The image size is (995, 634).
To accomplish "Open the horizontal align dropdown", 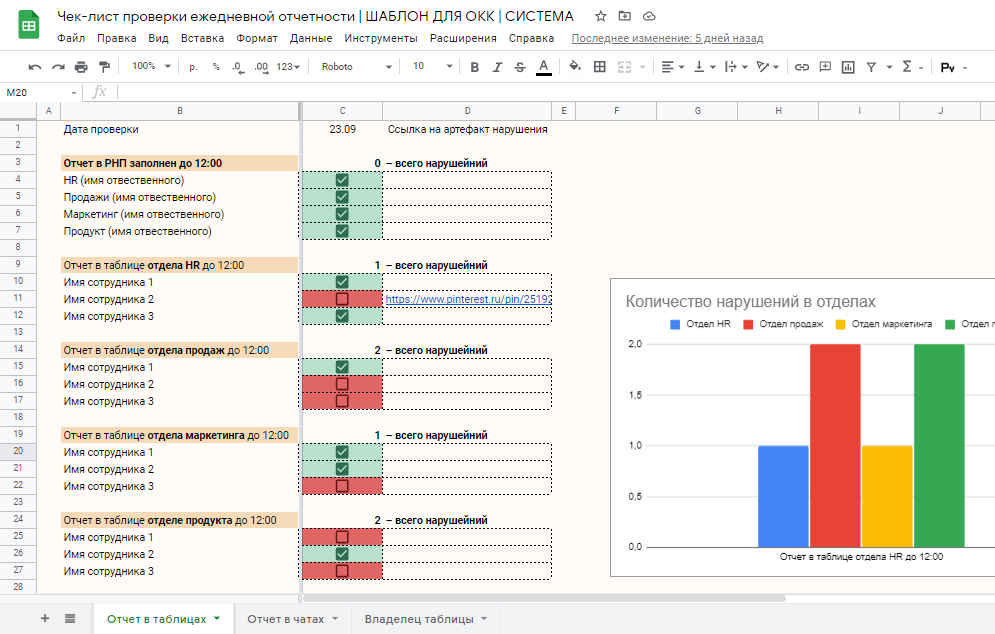I will 673,67.
